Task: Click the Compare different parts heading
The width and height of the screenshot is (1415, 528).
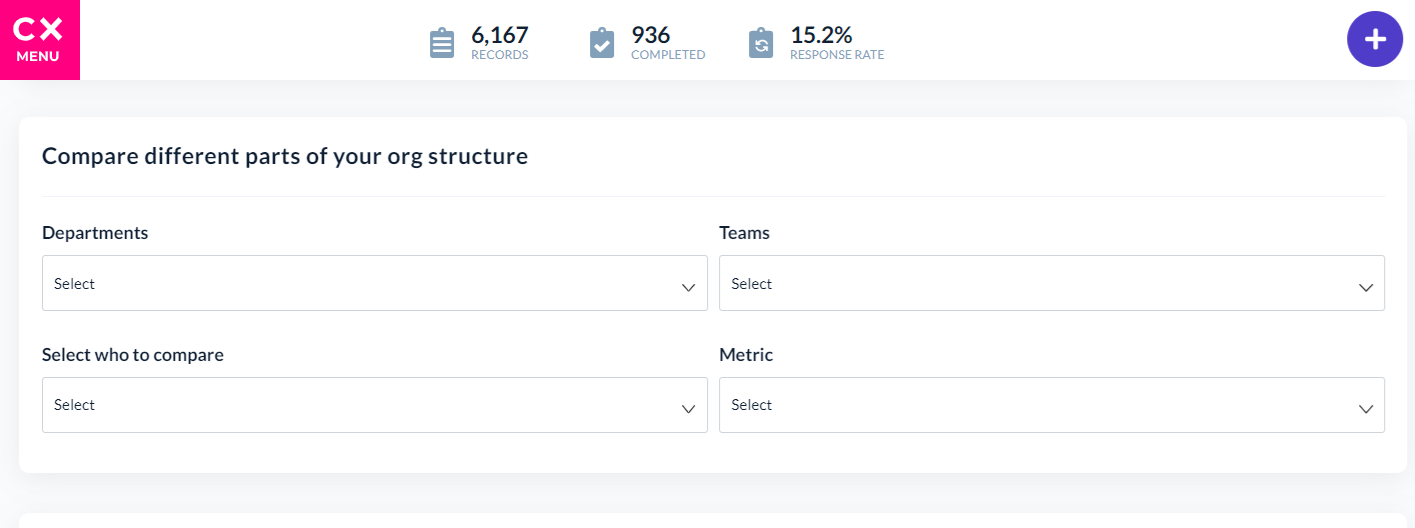Action: [x=285, y=157]
